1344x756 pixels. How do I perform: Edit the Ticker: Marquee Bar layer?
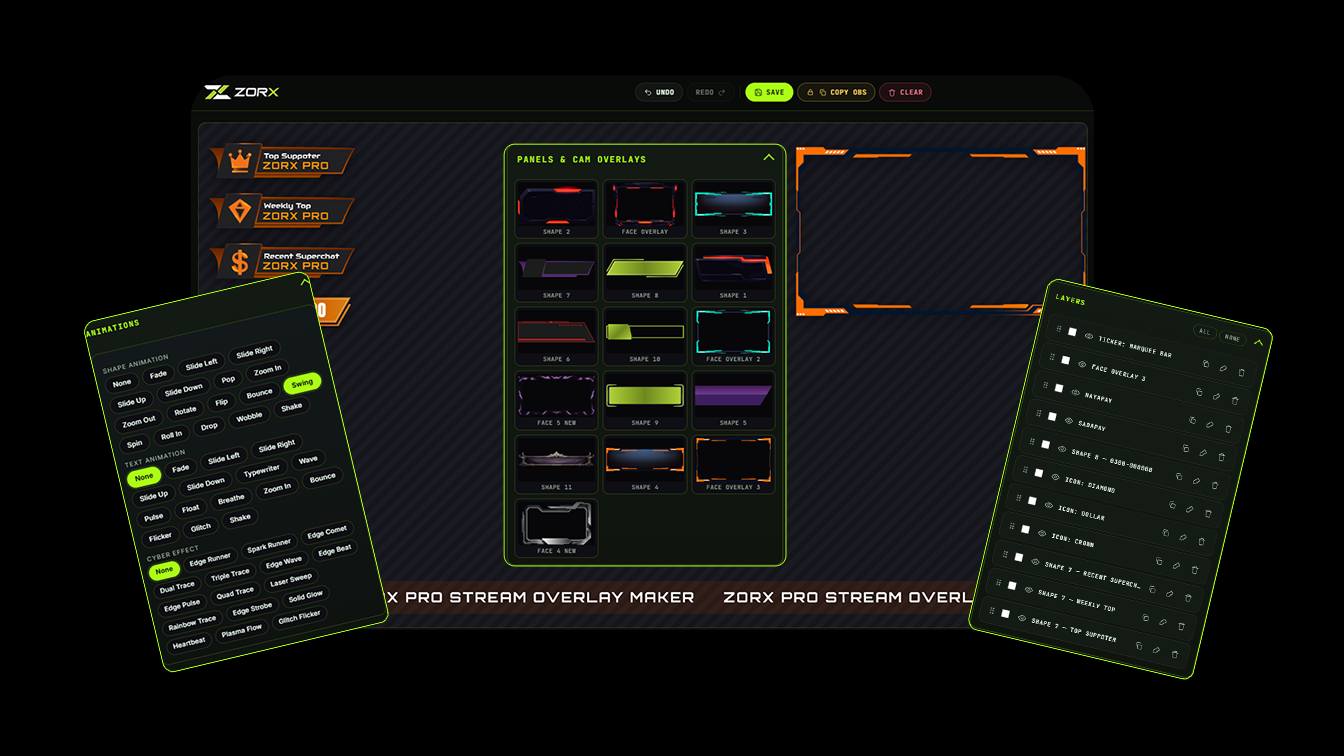1223,368
